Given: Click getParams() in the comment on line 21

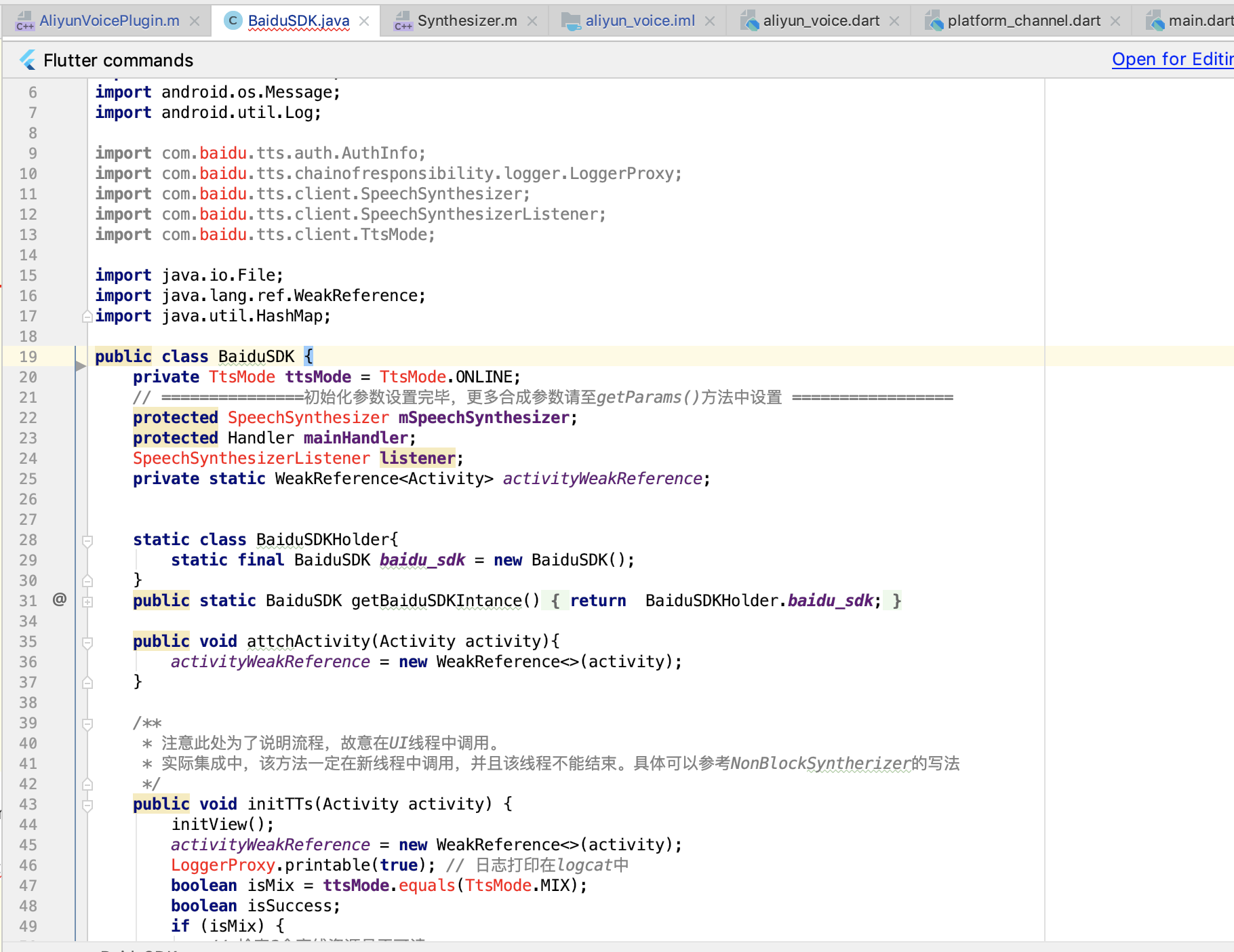Looking at the screenshot, I should click(x=648, y=397).
